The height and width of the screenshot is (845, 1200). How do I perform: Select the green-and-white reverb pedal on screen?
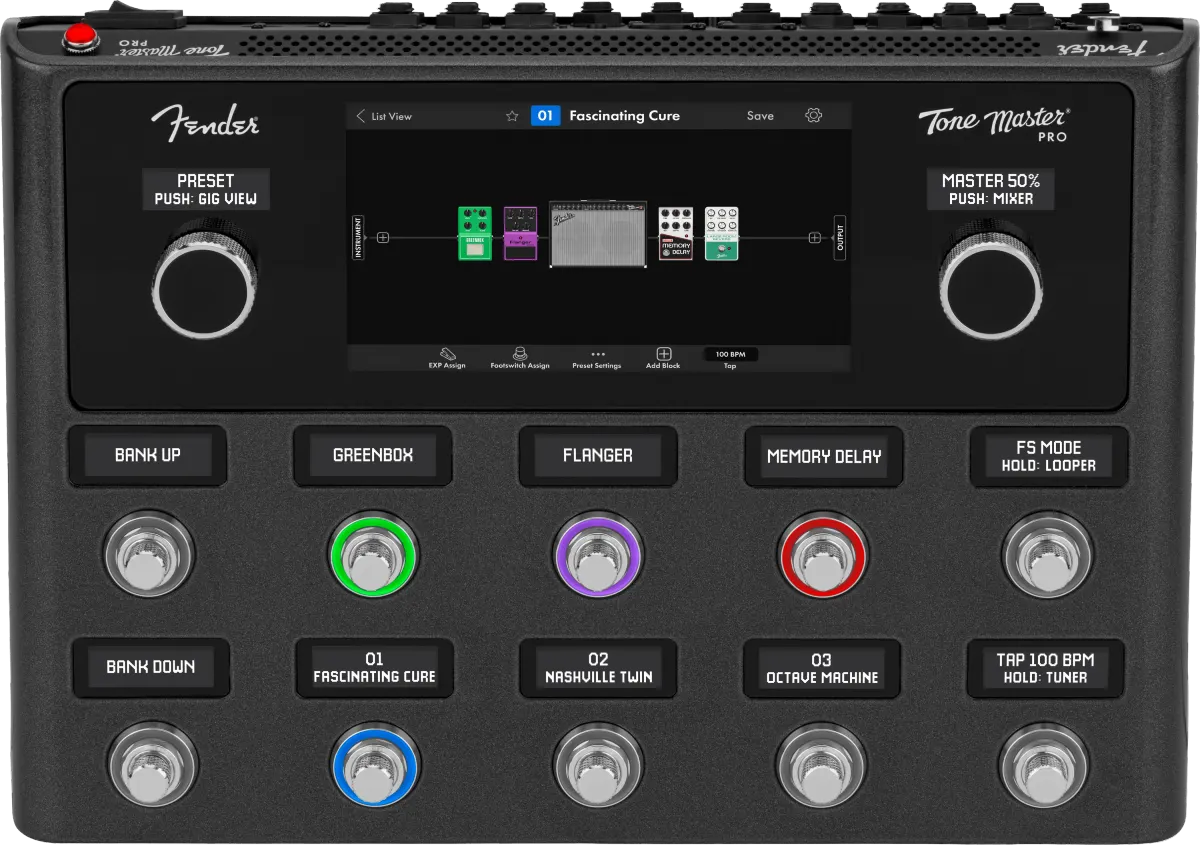point(721,234)
